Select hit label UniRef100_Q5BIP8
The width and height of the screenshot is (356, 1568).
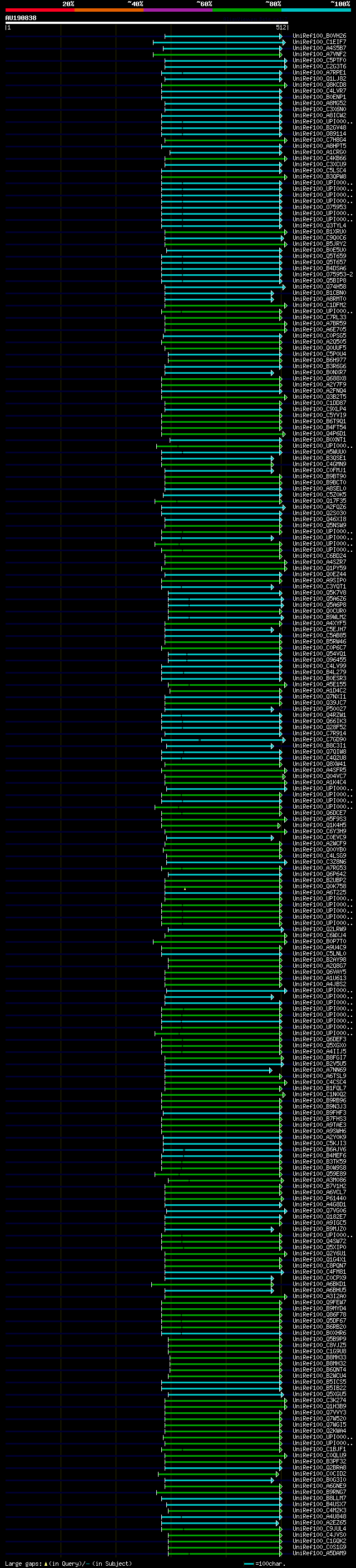click(319, 280)
